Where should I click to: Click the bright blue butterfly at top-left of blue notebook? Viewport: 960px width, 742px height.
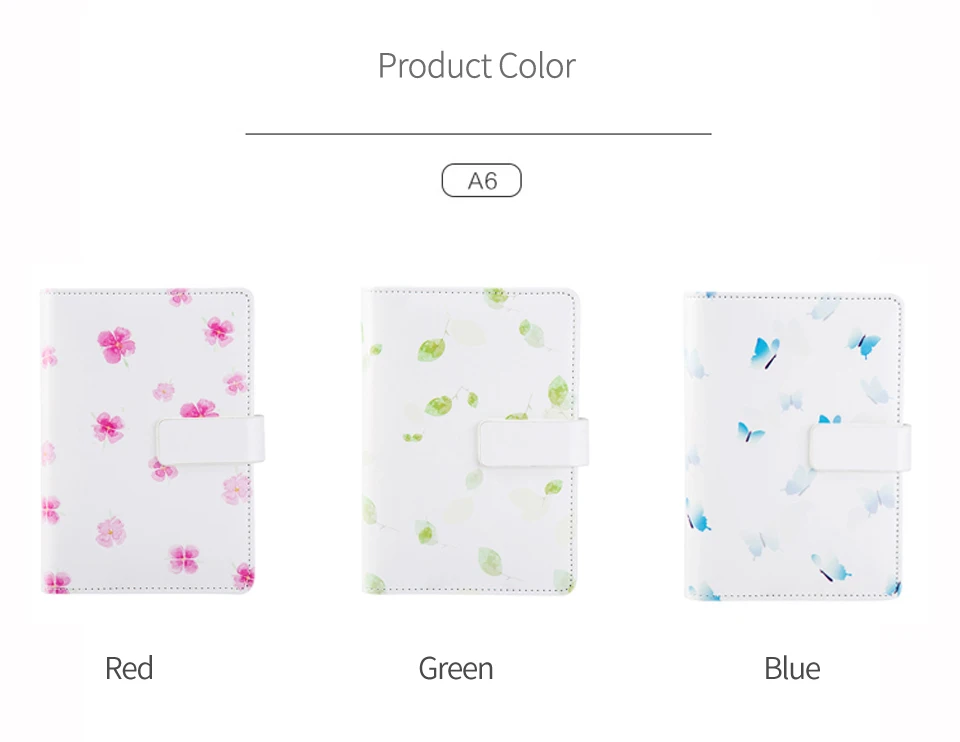coord(765,353)
